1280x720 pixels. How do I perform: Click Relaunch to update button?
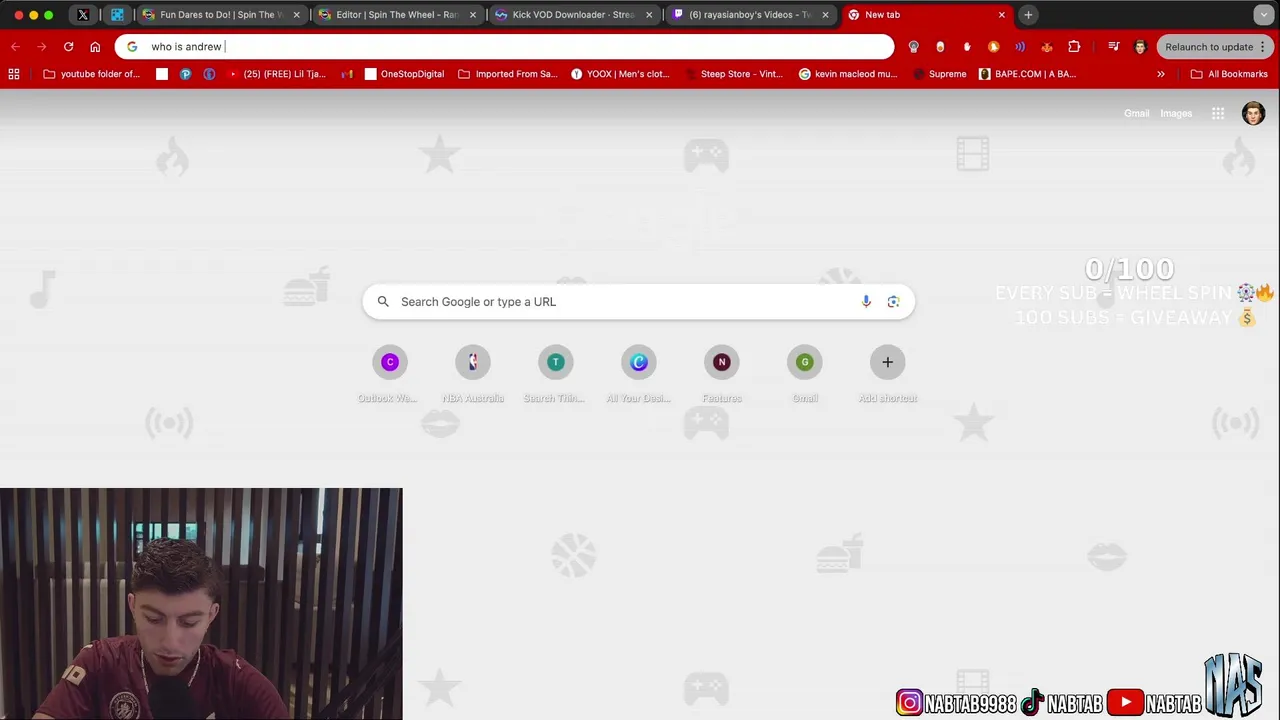pos(1208,47)
